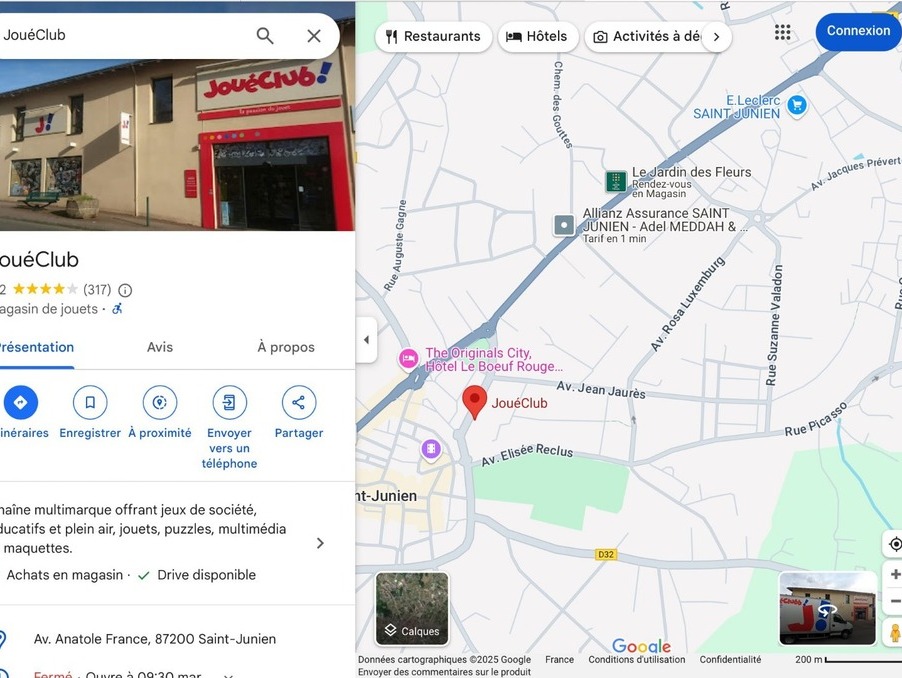Click the Allianz Assurance map marker
This screenshot has width=902, height=678.
(564, 225)
